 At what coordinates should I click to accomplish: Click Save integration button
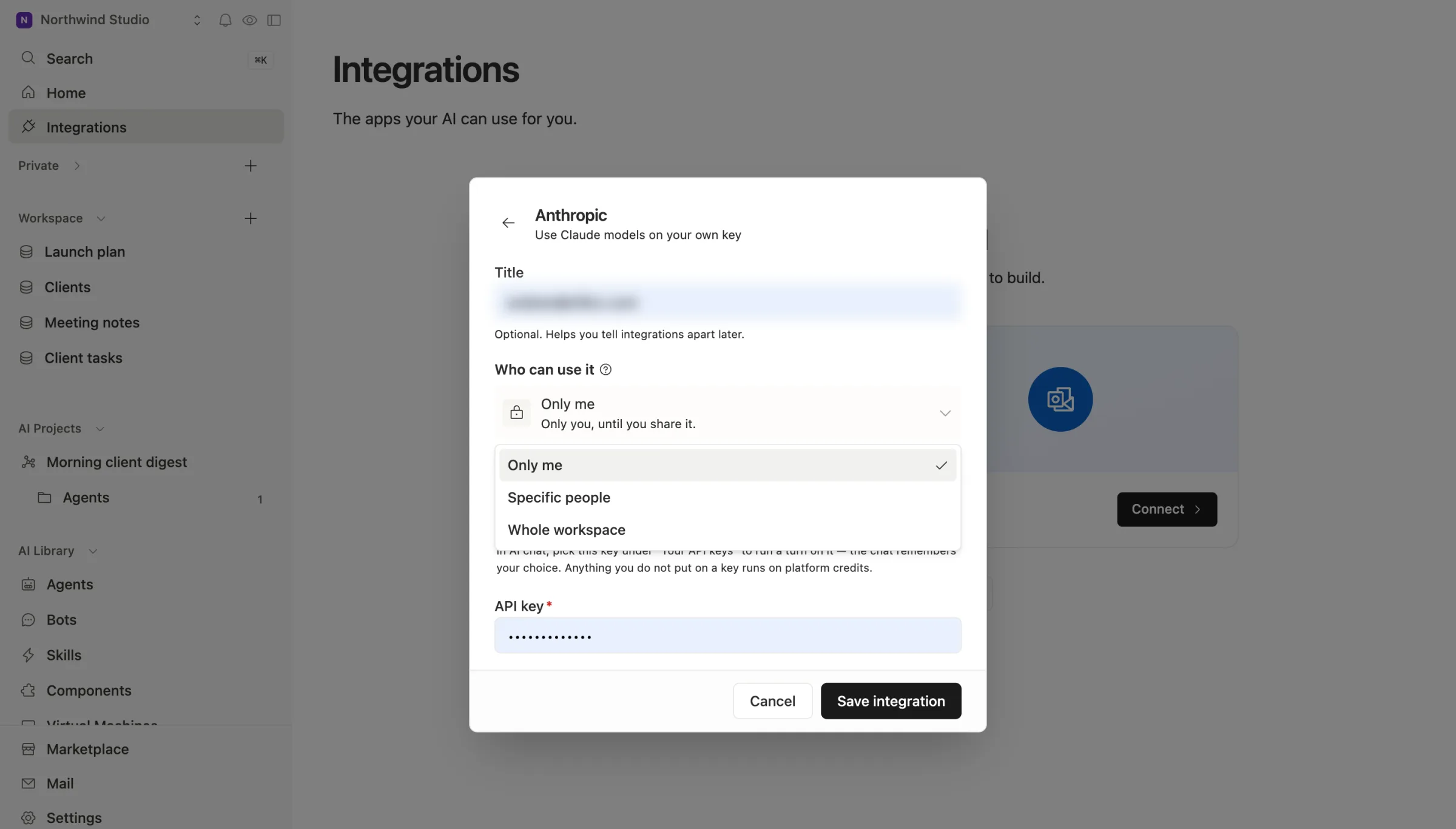tap(891, 701)
